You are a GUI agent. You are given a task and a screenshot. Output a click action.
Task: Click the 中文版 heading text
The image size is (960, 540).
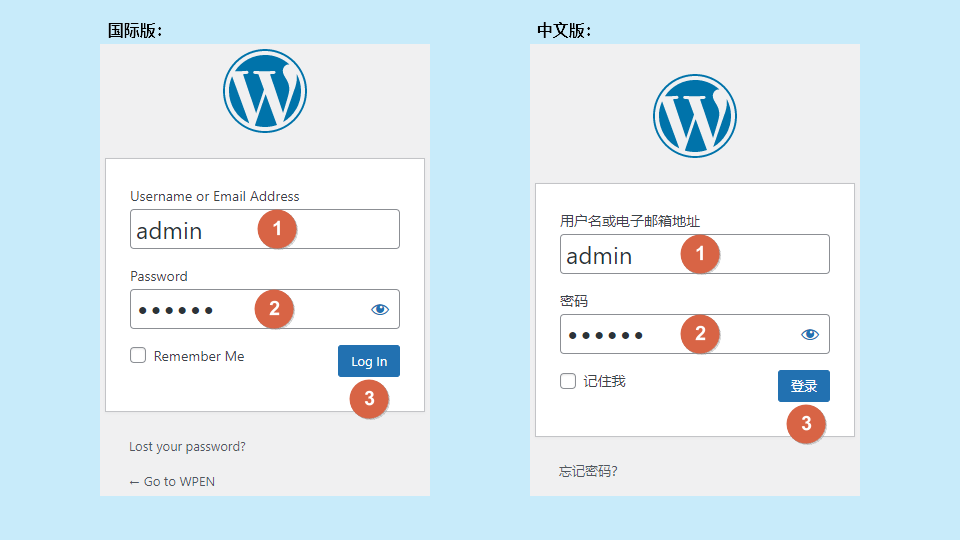564,31
